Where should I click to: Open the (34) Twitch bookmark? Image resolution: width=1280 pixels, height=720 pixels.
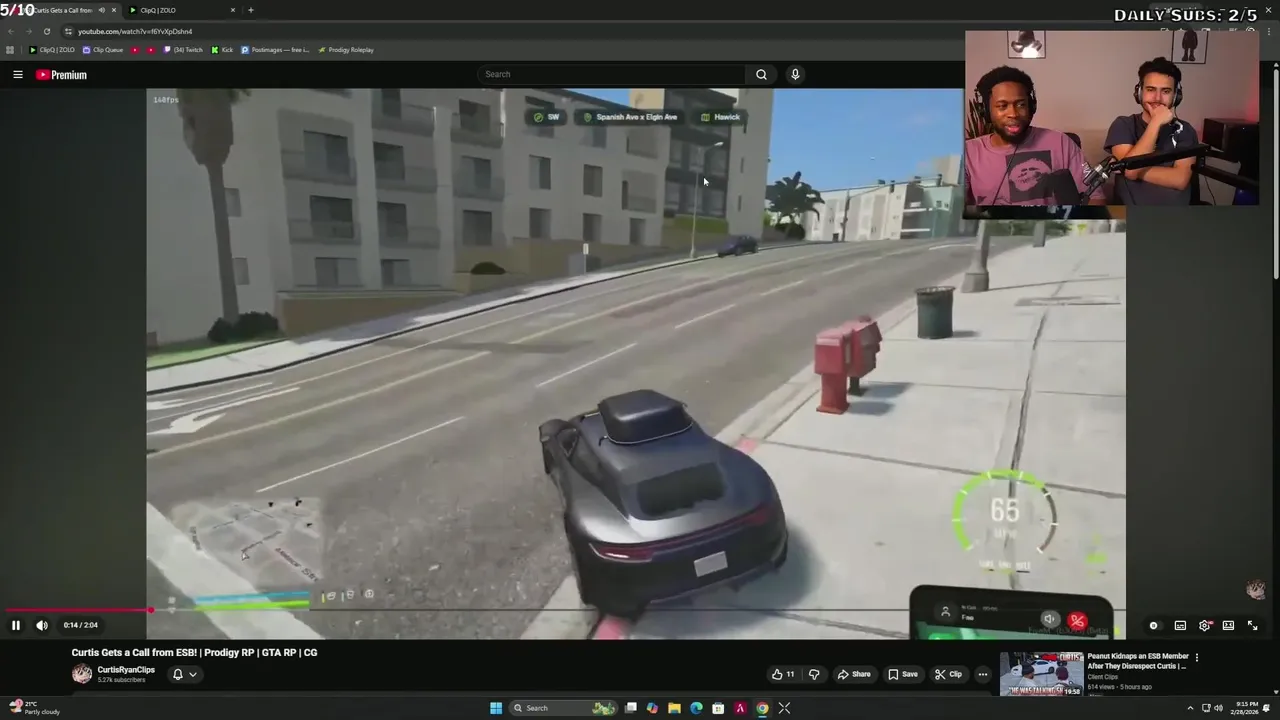[x=182, y=50]
